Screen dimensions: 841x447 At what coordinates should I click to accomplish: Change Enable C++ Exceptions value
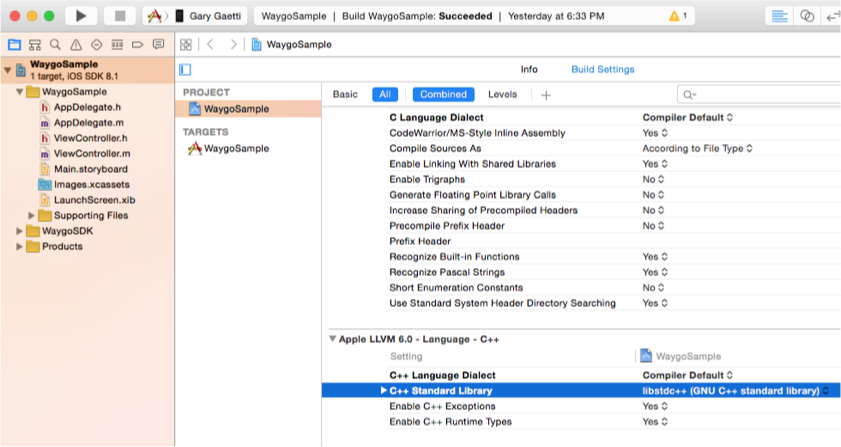pyautogui.click(x=655, y=407)
